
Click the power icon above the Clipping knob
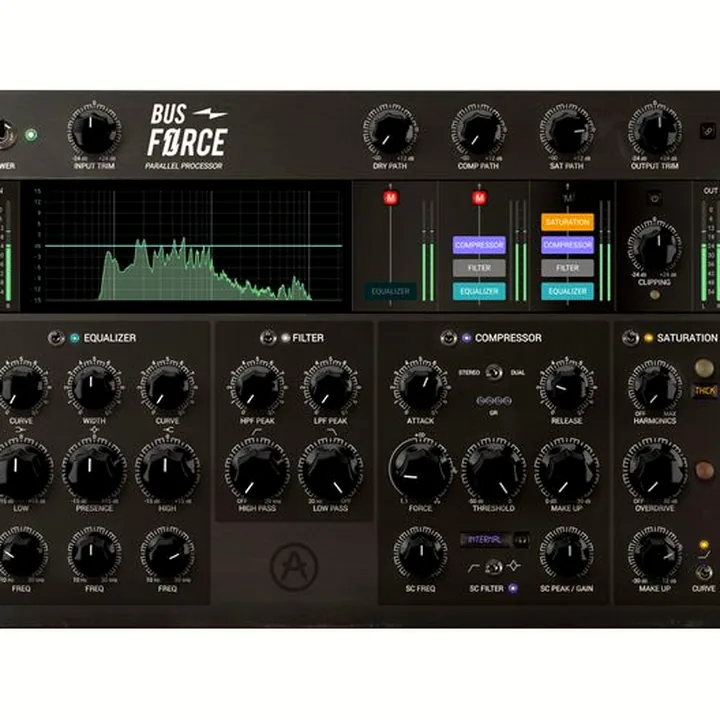point(654,198)
